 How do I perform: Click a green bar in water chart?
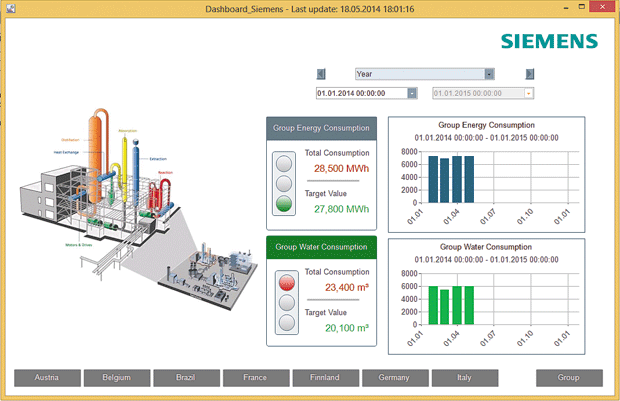433,305
